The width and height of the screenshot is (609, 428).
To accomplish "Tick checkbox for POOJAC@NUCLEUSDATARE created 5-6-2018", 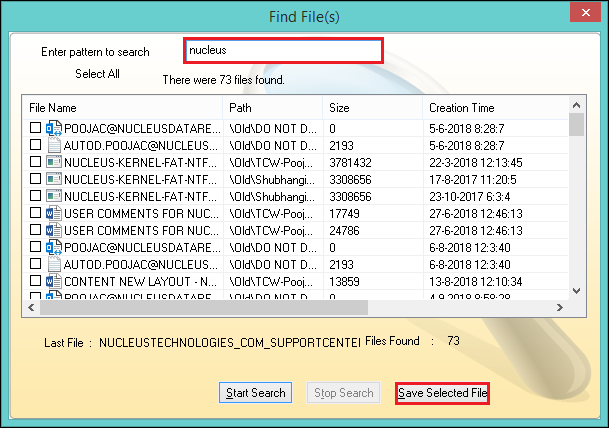I will tap(35, 127).
